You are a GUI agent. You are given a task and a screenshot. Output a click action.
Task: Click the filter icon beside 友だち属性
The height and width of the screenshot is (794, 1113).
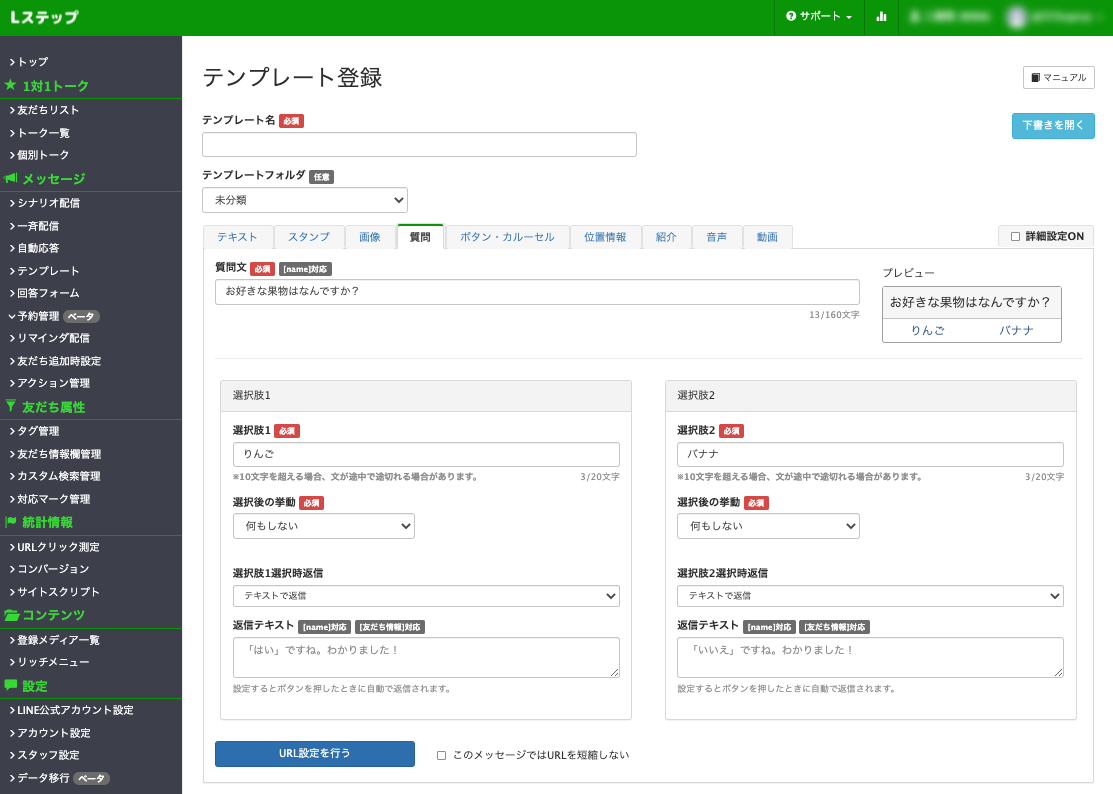[x=10, y=407]
